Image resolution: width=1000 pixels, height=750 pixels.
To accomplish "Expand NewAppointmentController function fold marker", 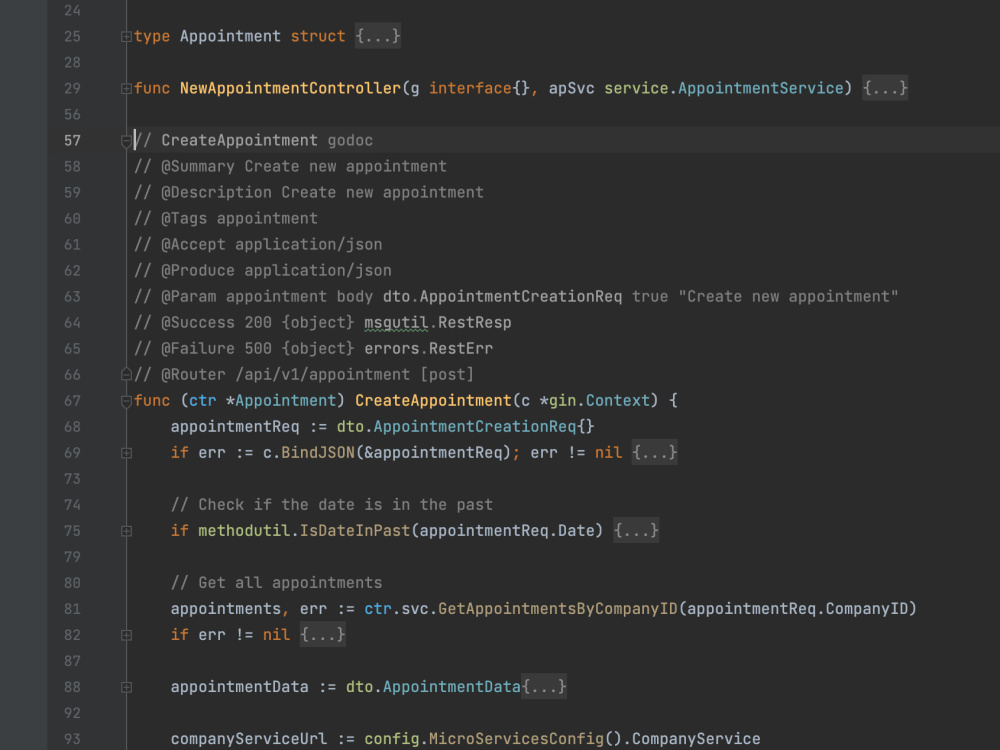I will (x=126, y=89).
